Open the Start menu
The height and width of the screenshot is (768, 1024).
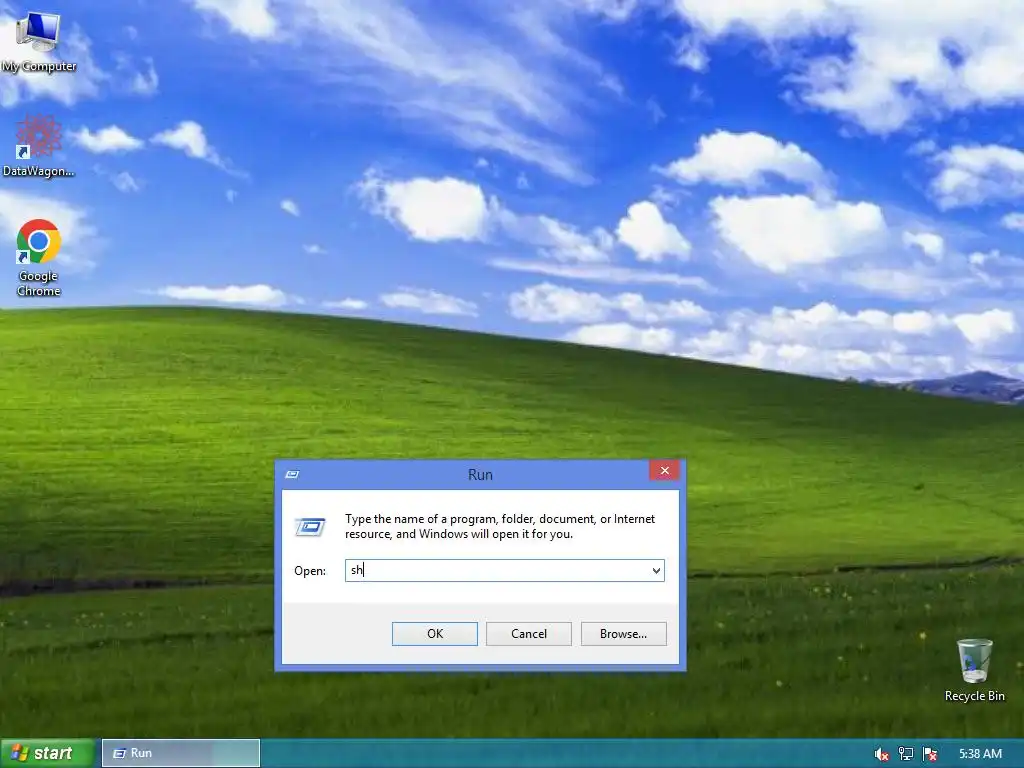point(47,754)
